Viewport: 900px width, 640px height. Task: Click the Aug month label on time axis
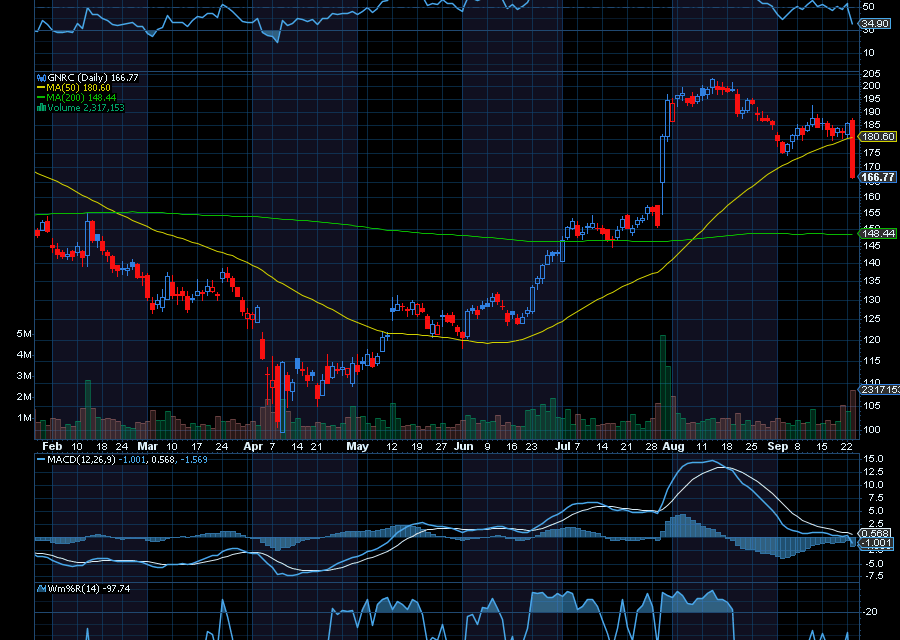(x=673, y=447)
